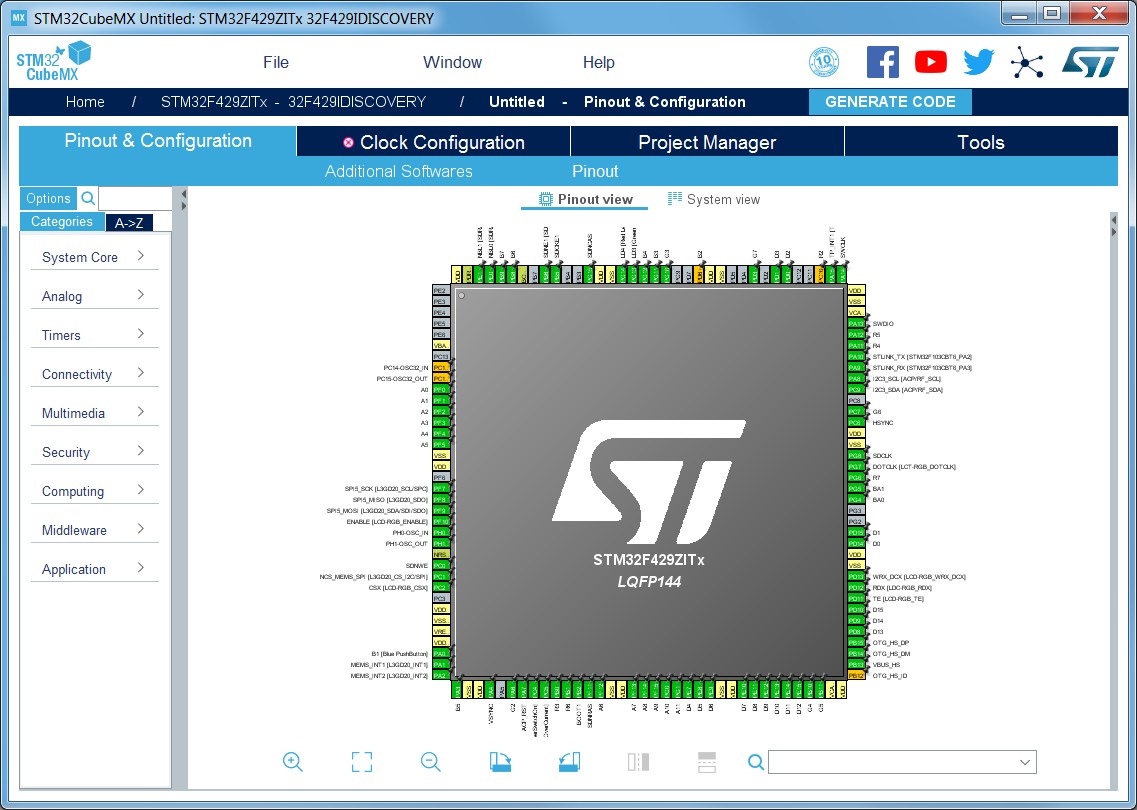The width and height of the screenshot is (1137, 810).
Task: Switch to the Clock Configuration tab
Action: click(x=434, y=142)
